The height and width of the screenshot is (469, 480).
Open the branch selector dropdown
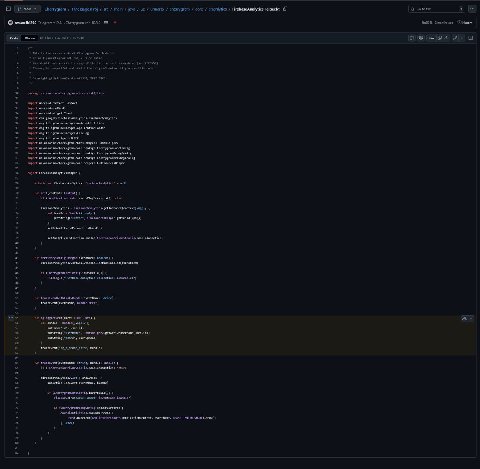click(x=27, y=9)
